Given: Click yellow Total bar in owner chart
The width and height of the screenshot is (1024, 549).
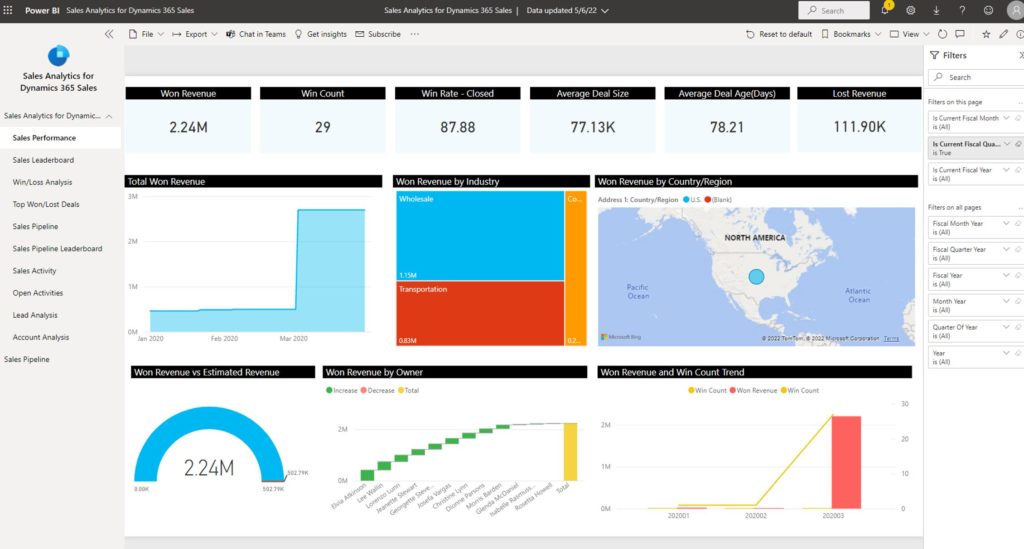Looking at the screenshot, I should point(570,452).
